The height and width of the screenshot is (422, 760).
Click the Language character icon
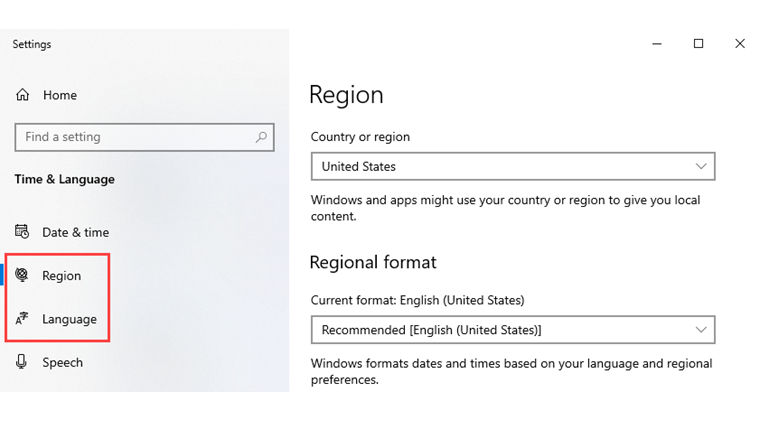[23, 319]
